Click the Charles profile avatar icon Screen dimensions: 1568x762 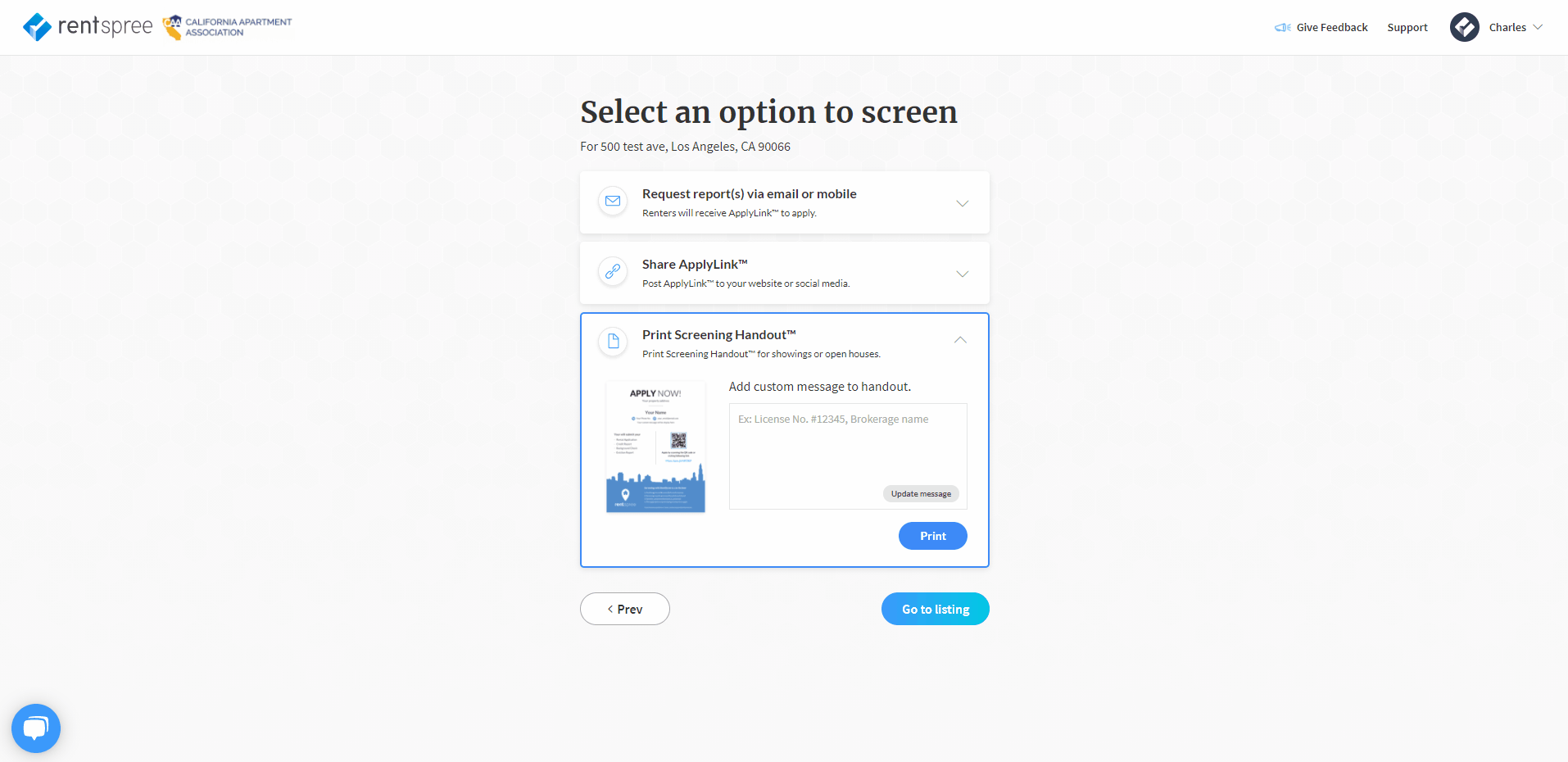coord(1465,27)
